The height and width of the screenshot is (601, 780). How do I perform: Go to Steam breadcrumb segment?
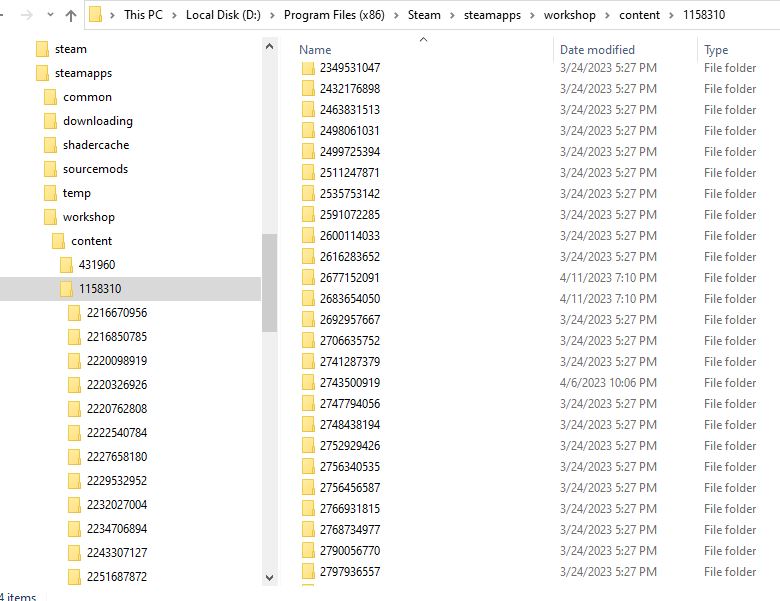click(424, 15)
